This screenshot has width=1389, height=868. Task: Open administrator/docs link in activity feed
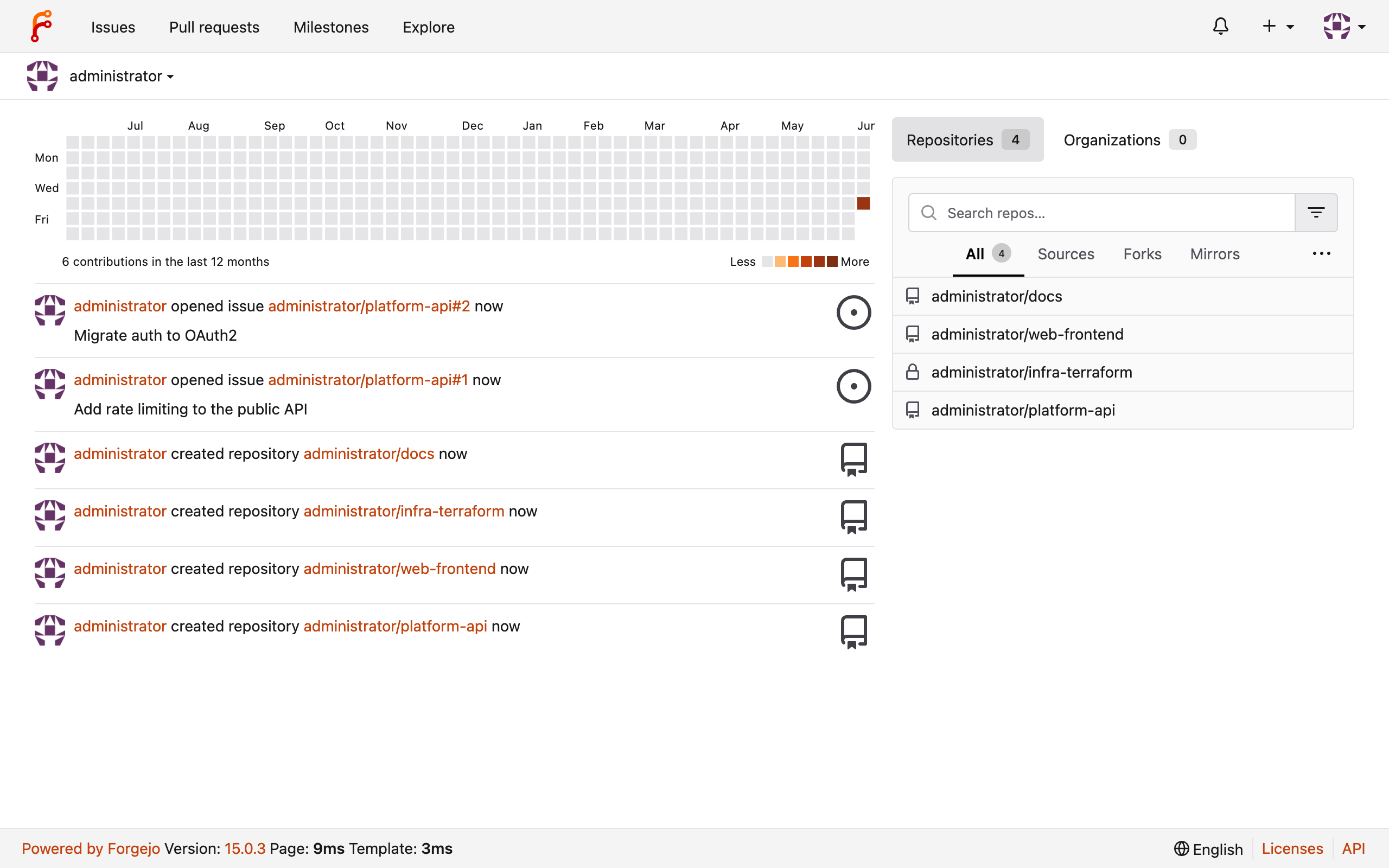tap(368, 454)
